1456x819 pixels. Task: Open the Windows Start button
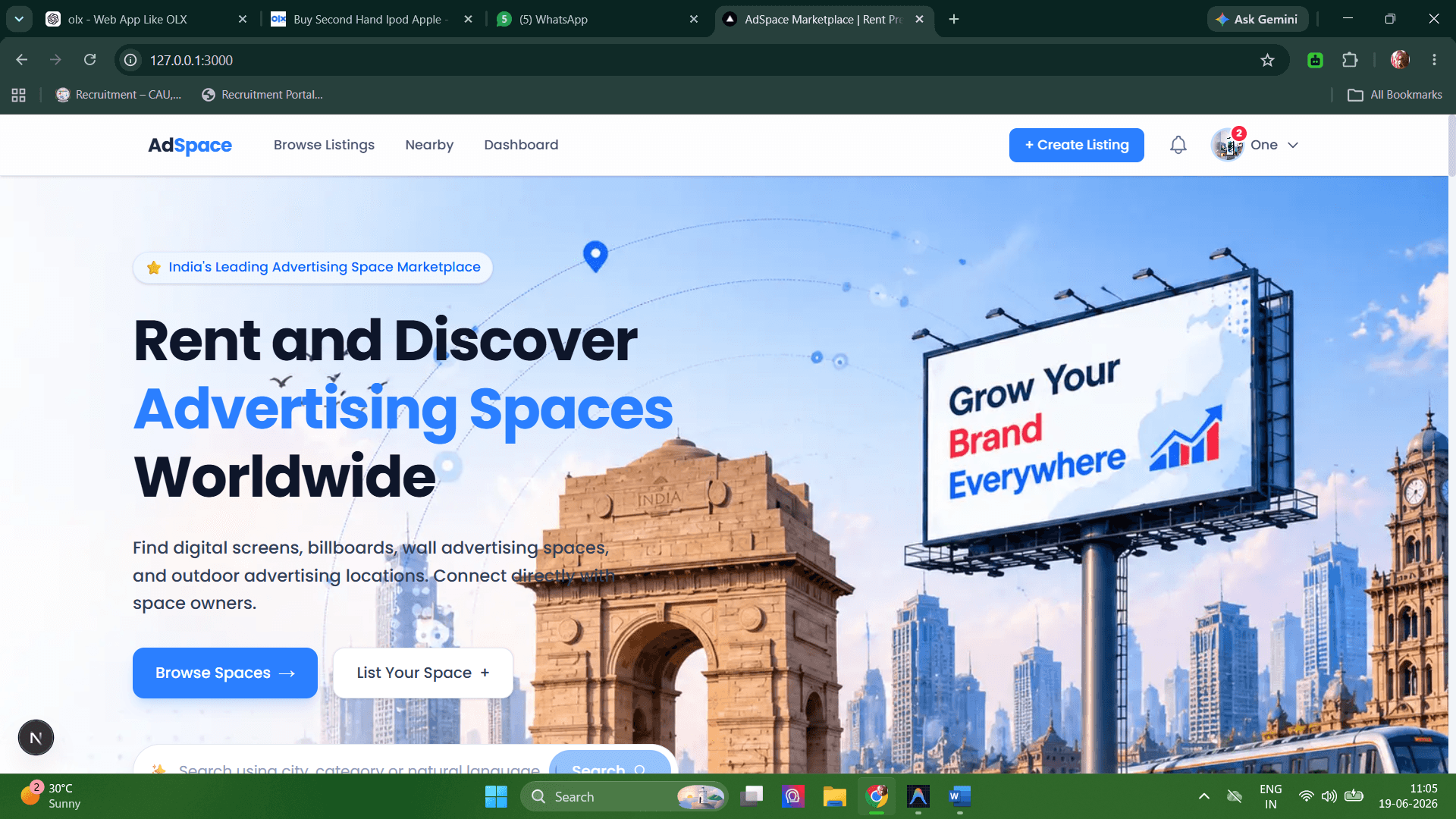click(496, 796)
